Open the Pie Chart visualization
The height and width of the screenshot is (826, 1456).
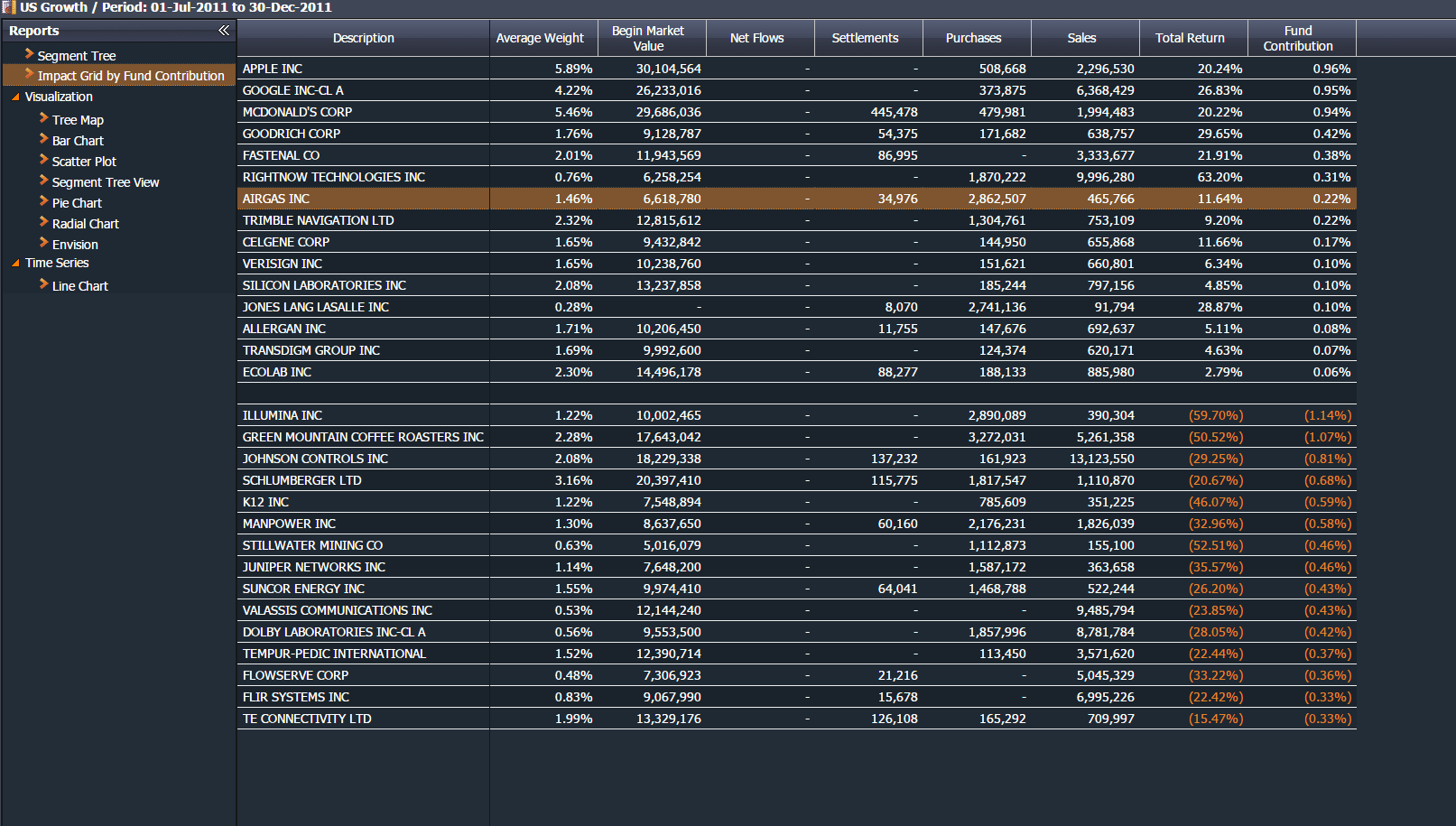77,203
